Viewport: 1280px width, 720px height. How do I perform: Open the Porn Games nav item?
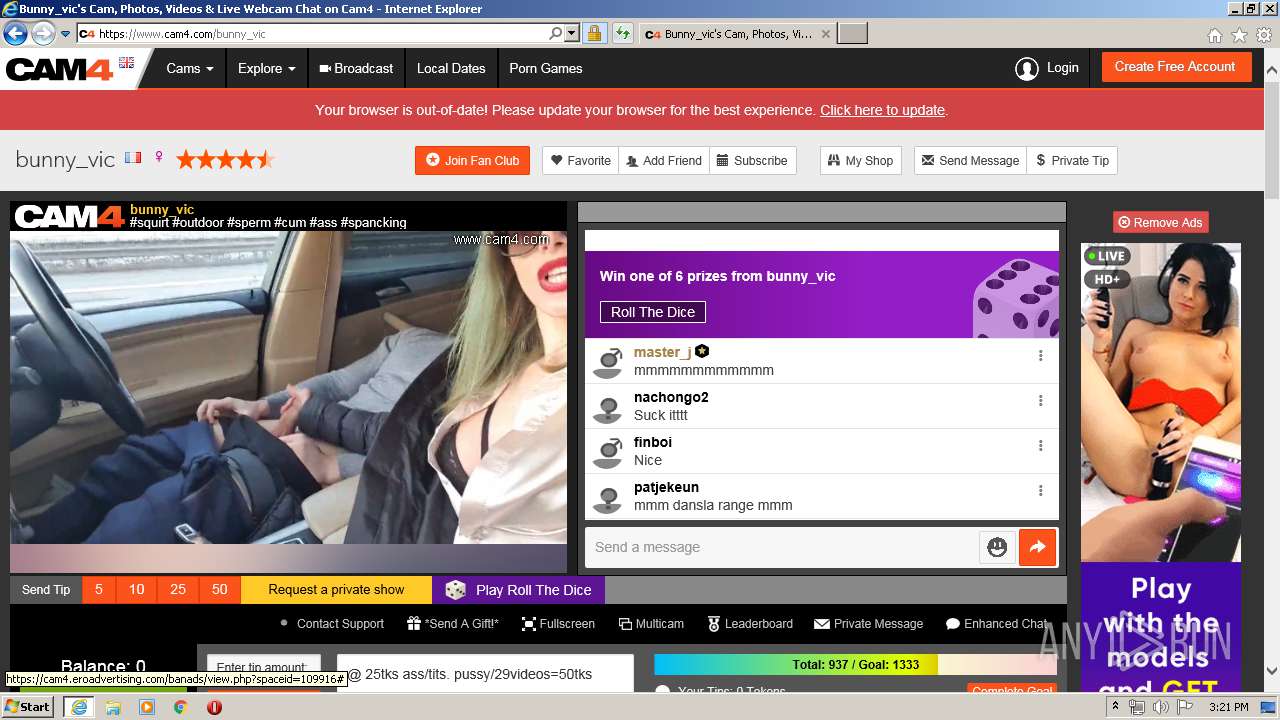coord(545,69)
